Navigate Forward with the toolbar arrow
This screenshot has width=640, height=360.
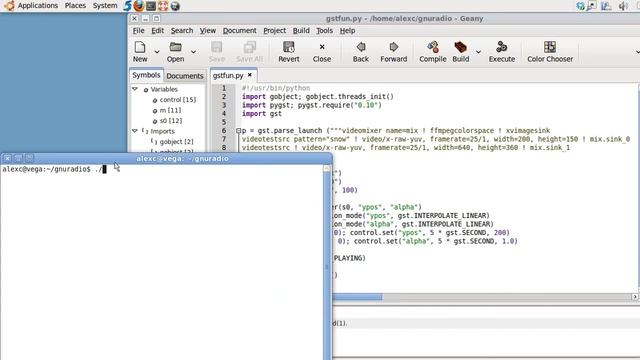tap(393, 47)
